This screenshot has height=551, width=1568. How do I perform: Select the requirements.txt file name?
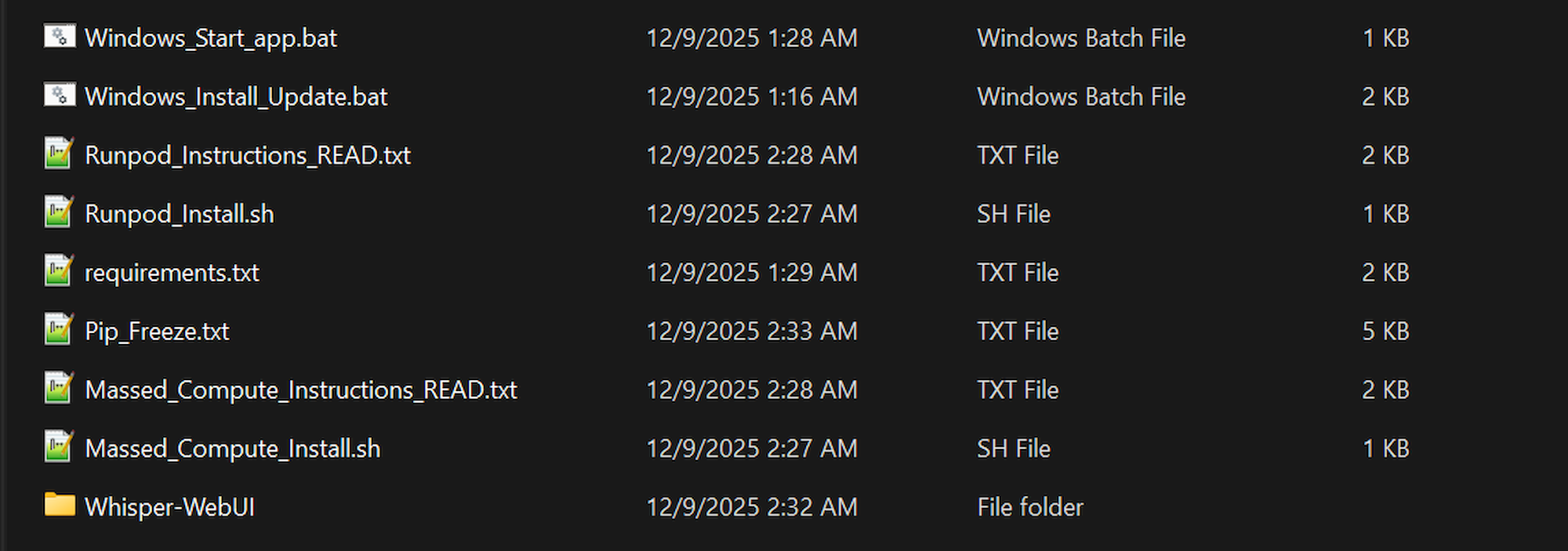point(172,273)
